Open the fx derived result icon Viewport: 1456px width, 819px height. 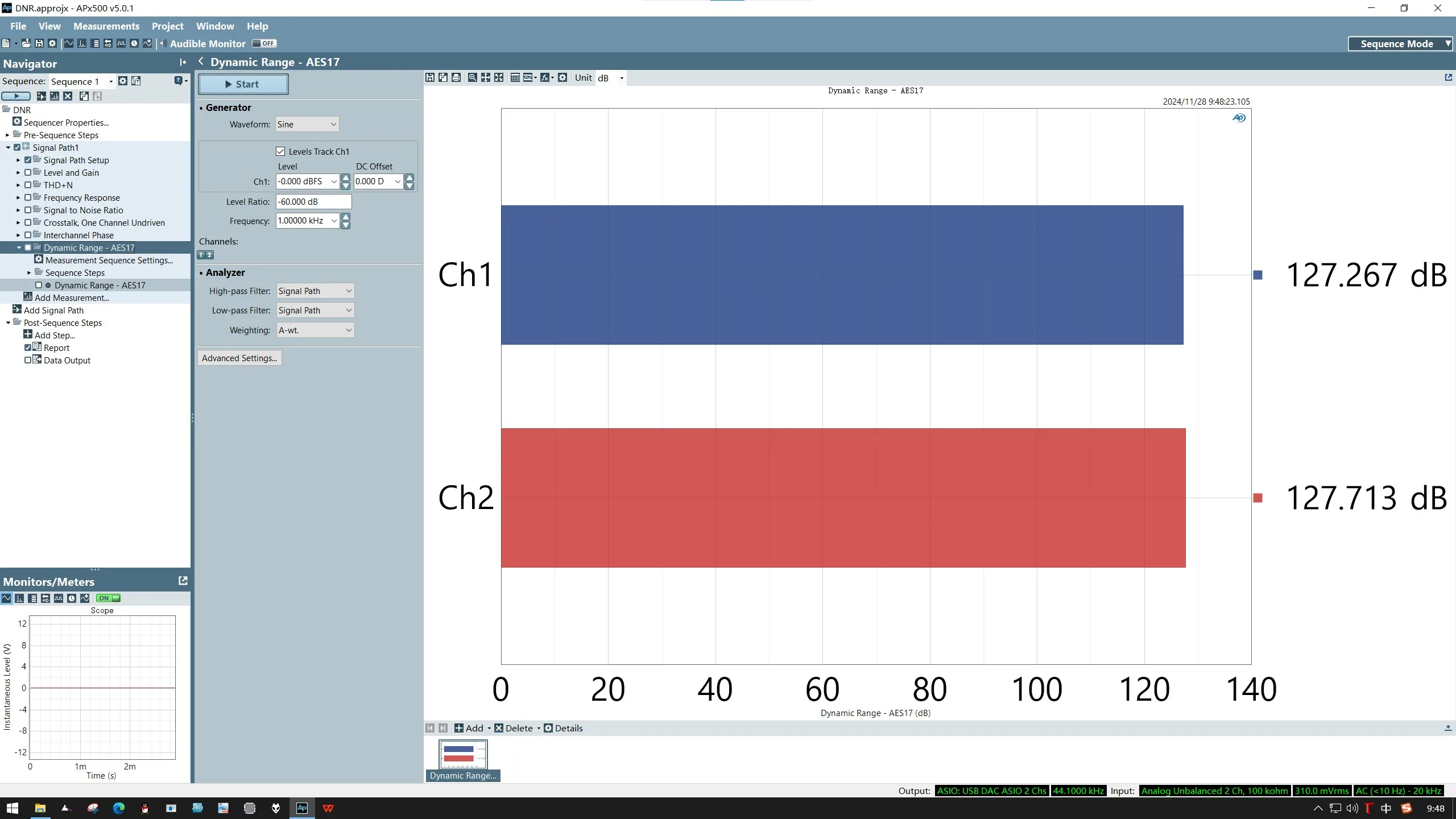(545, 78)
